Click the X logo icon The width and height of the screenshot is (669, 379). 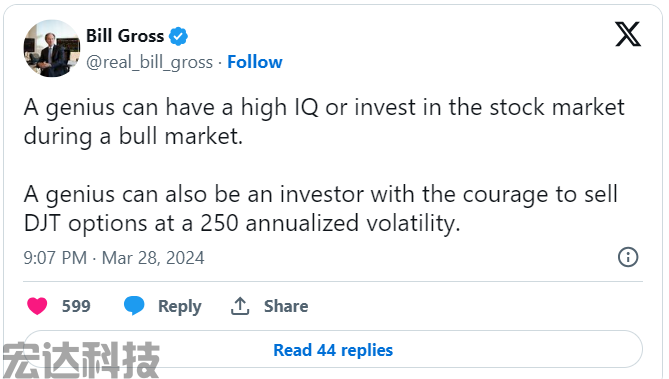pyautogui.click(x=628, y=34)
